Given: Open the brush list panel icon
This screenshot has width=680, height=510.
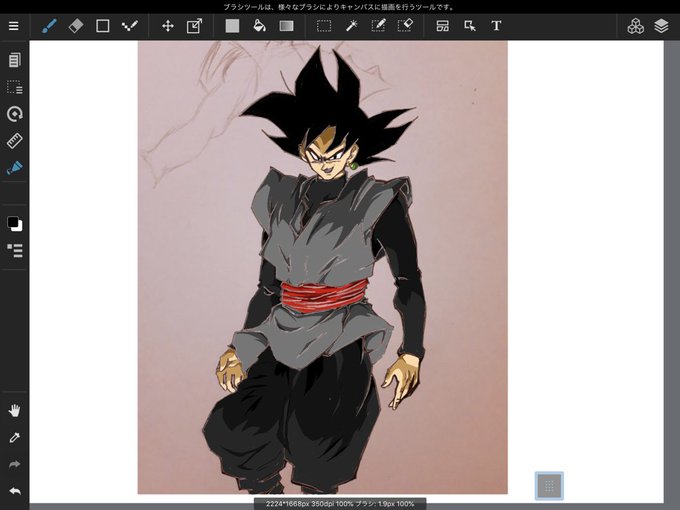Looking at the screenshot, I should click(x=15, y=250).
